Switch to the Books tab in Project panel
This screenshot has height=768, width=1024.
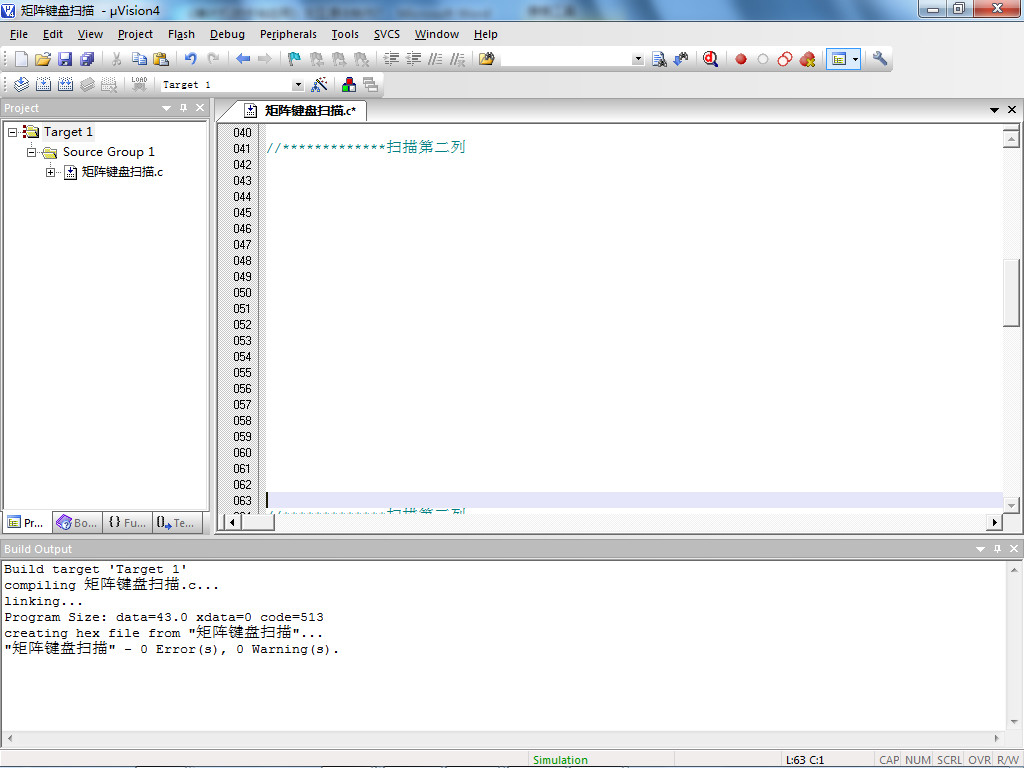coord(78,522)
